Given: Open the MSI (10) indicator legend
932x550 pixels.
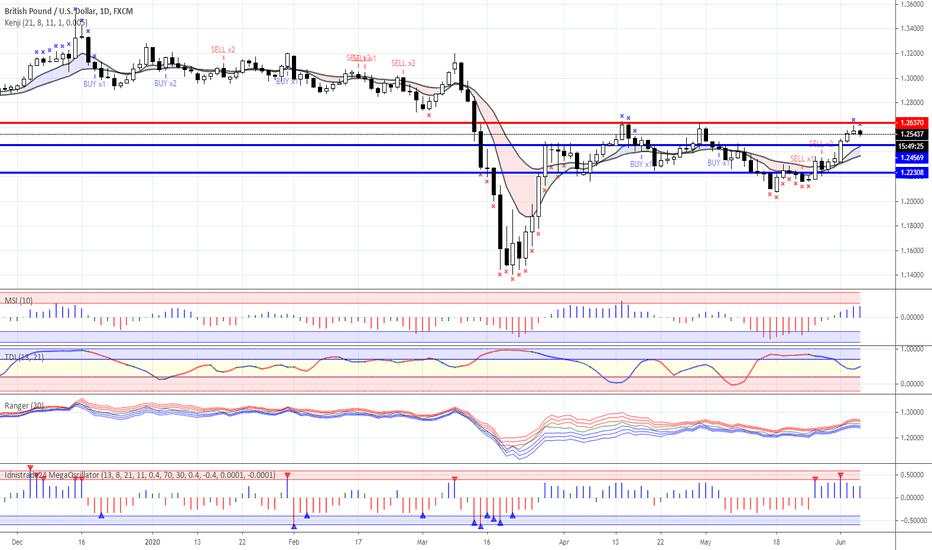Looking at the screenshot, I should click(x=19, y=300).
